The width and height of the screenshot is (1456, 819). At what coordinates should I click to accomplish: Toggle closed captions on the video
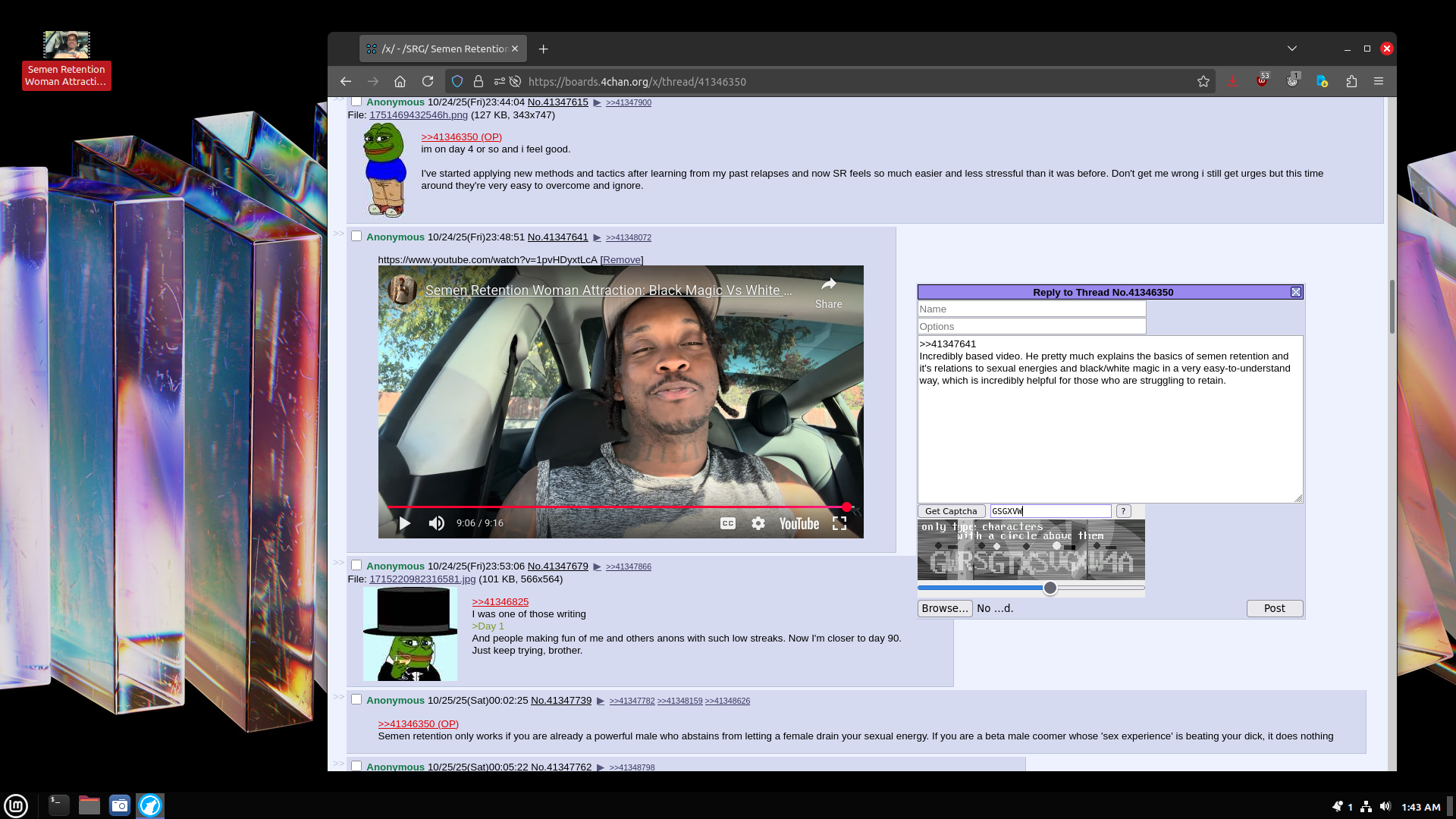tap(728, 523)
